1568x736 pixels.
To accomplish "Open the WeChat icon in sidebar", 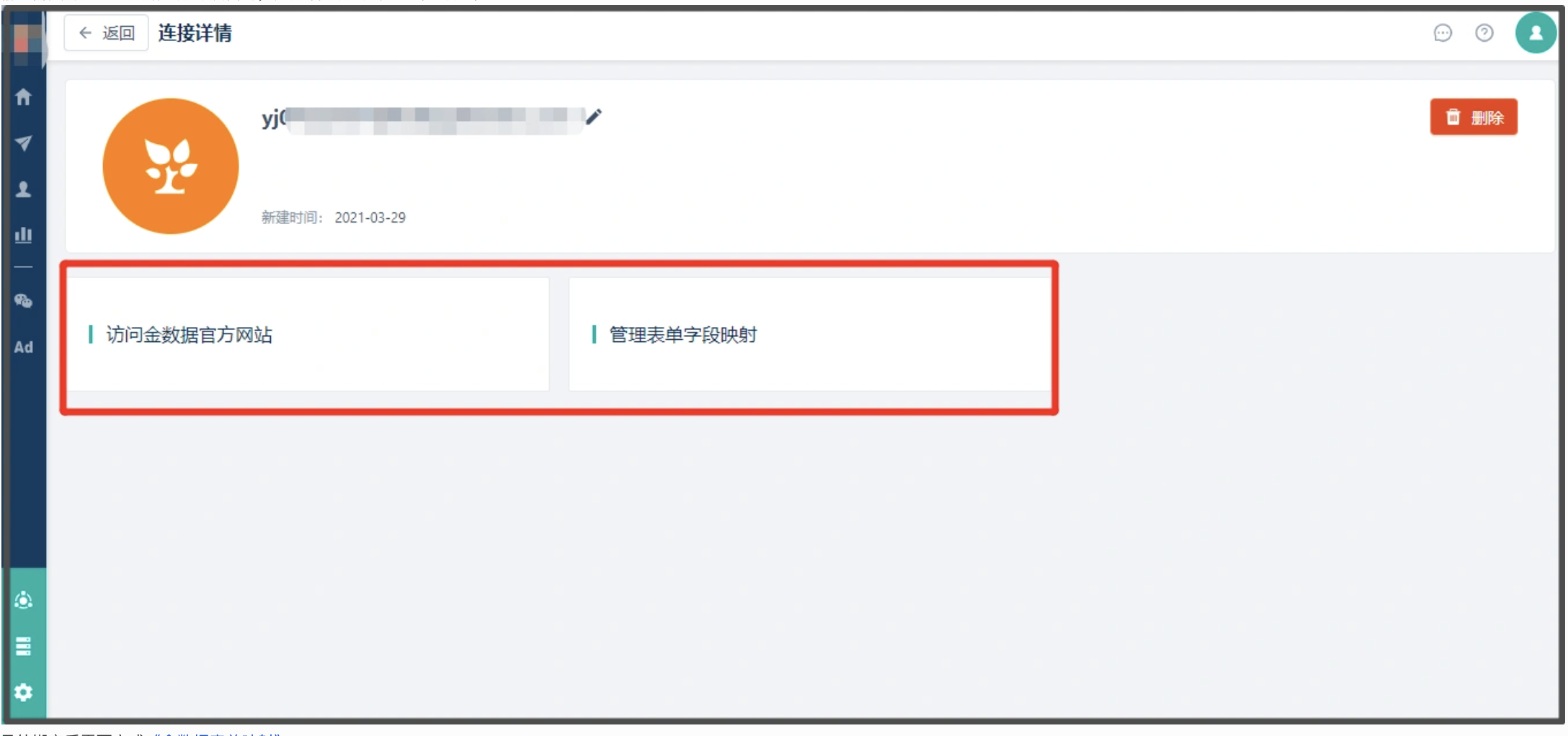I will tap(24, 301).
